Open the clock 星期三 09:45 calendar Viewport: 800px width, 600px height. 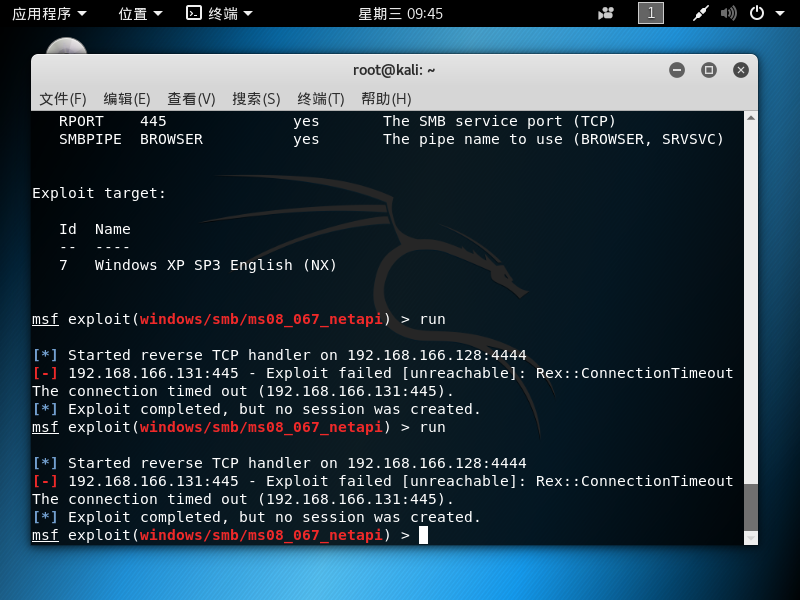pyautogui.click(x=401, y=14)
